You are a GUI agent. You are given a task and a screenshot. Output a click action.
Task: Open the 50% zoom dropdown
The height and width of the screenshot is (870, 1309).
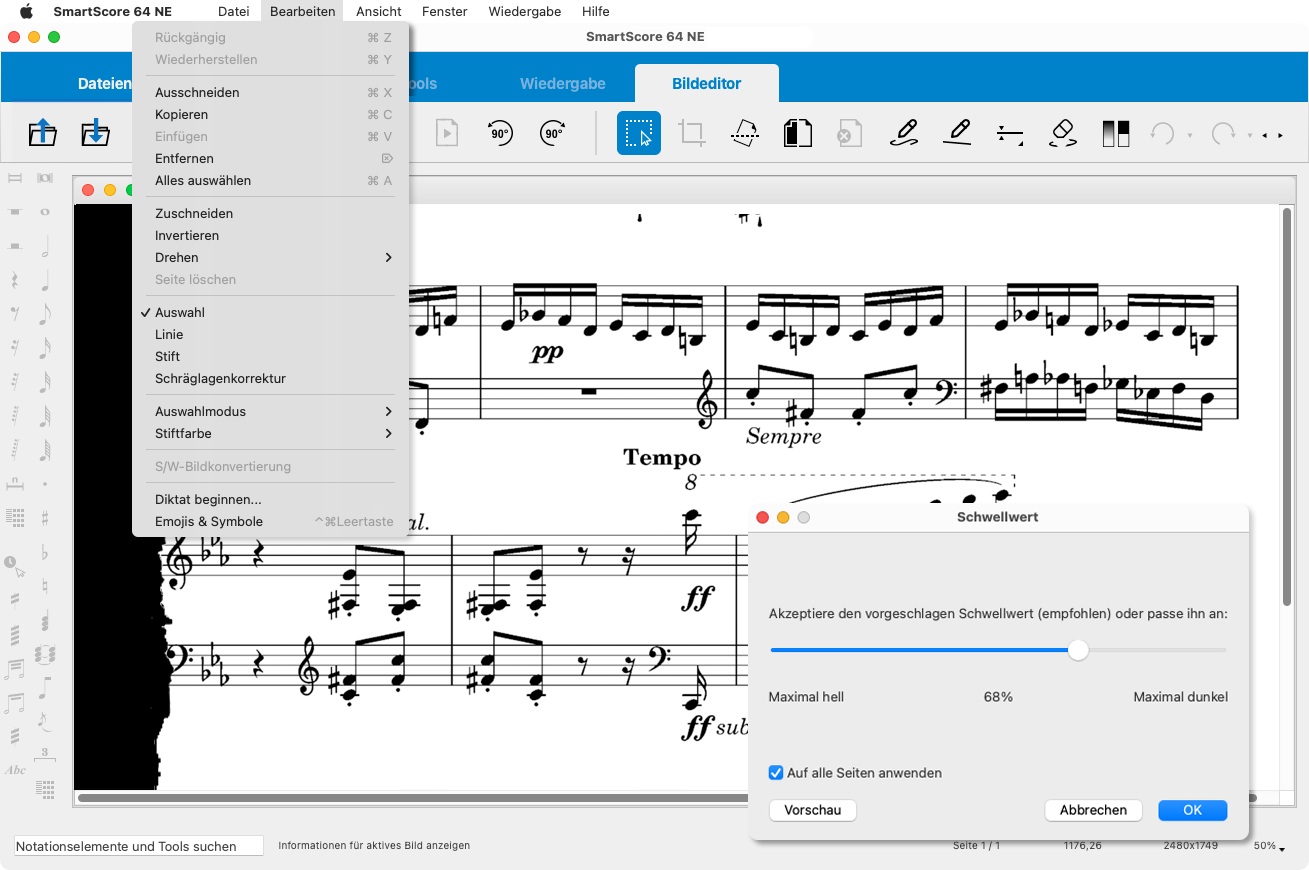(1269, 846)
